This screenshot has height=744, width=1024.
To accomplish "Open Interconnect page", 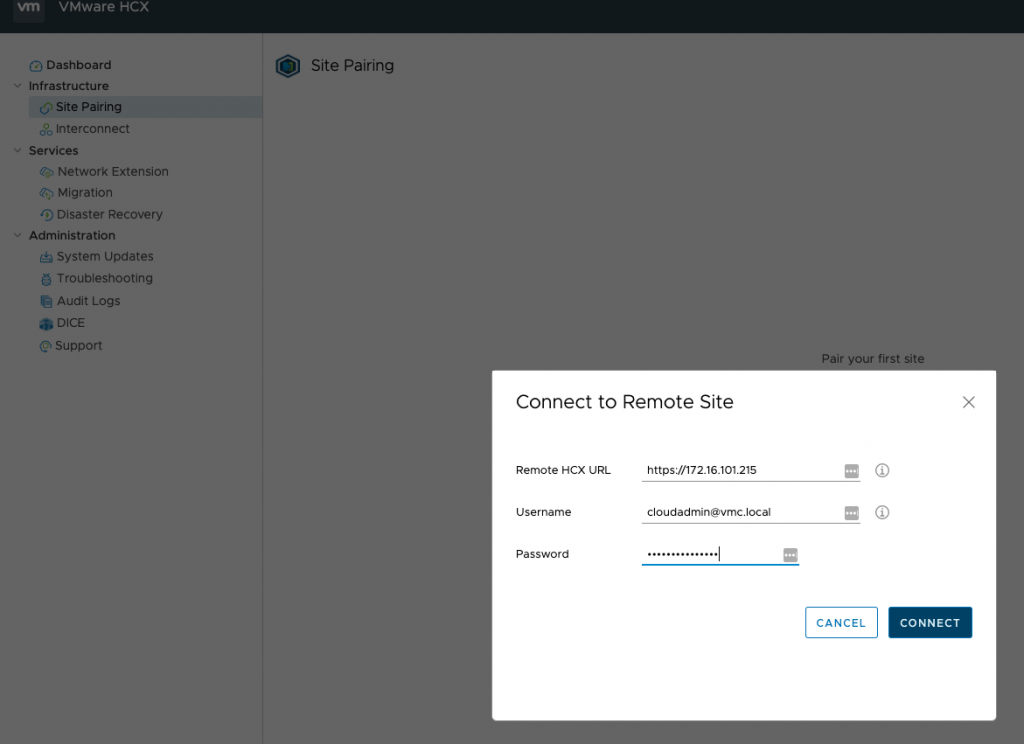I will [93, 129].
